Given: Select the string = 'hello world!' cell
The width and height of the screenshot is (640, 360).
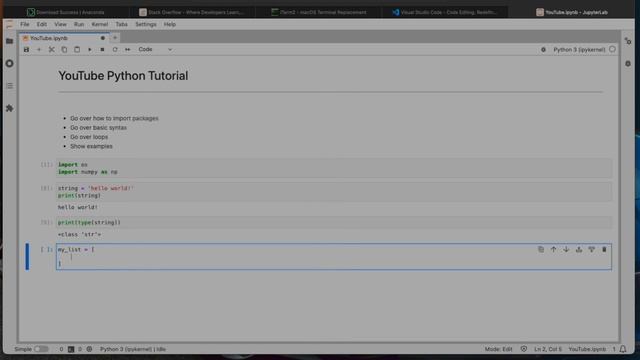Looking at the screenshot, I should [334, 192].
